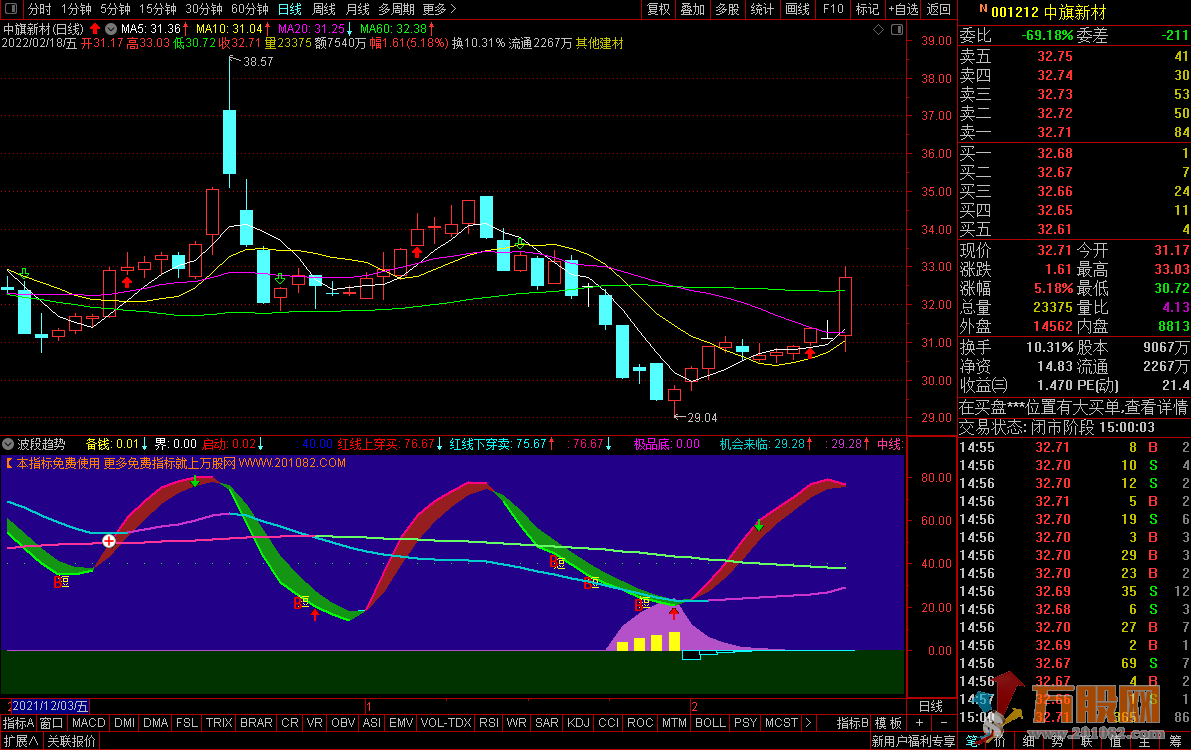Select the 笔 tab at bottom right
Image resolution: width=1191 pixels, height=750 pixels.
click(971, 741)
